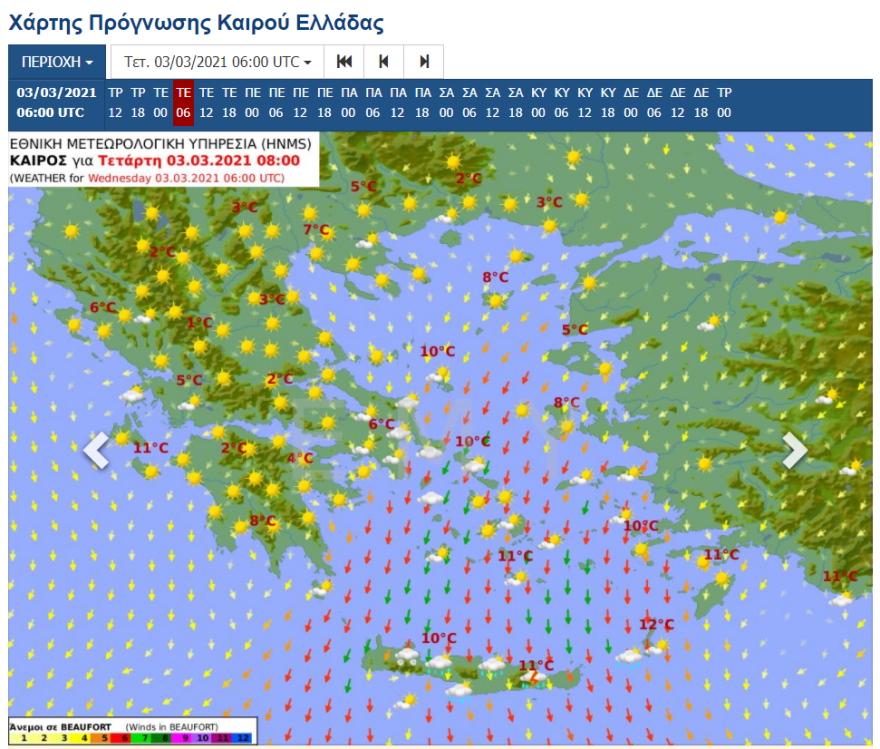Click the next timestep arrow icon
Image resolution: width=880 pixels, height=749 pixels.
click(425, 61)
